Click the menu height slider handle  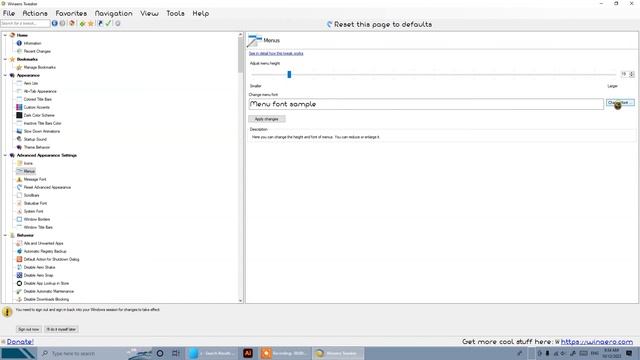pos(289,74)
